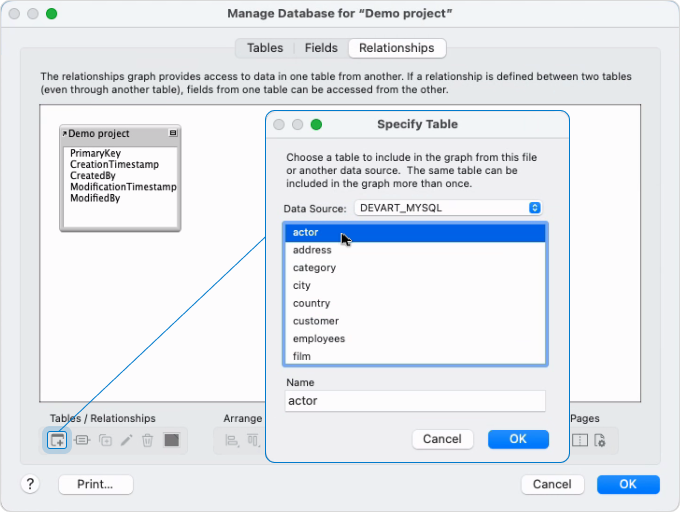Click the Align left edges icon
680x512 pixels.
tap(232, 440)
